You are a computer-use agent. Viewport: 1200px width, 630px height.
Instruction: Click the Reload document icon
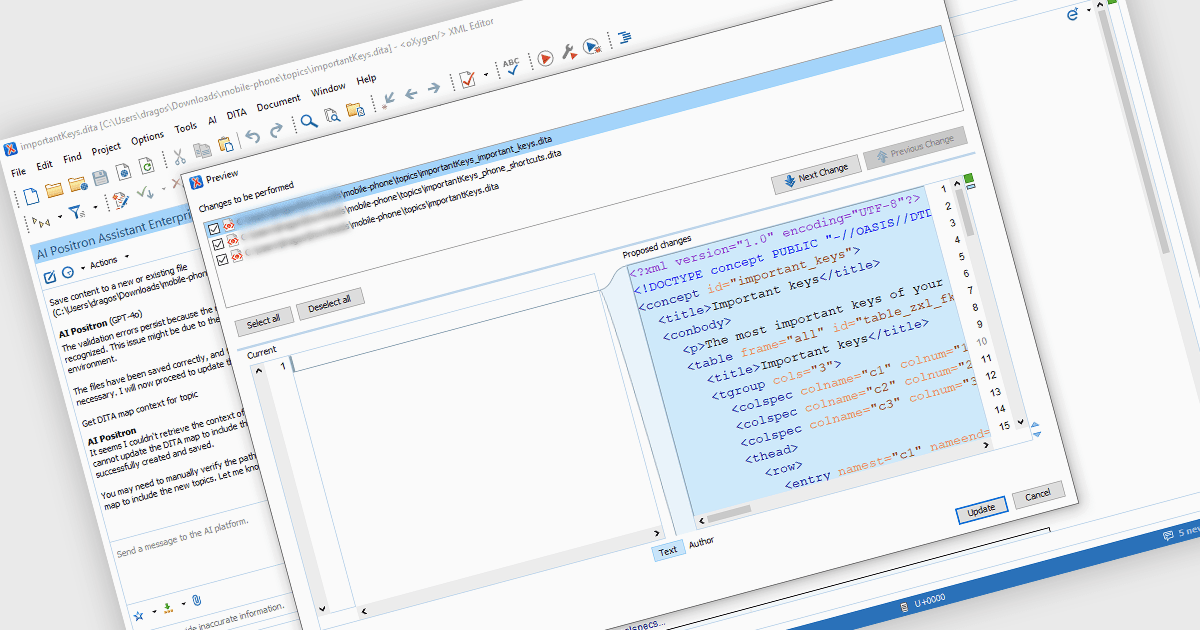(147, 166)
